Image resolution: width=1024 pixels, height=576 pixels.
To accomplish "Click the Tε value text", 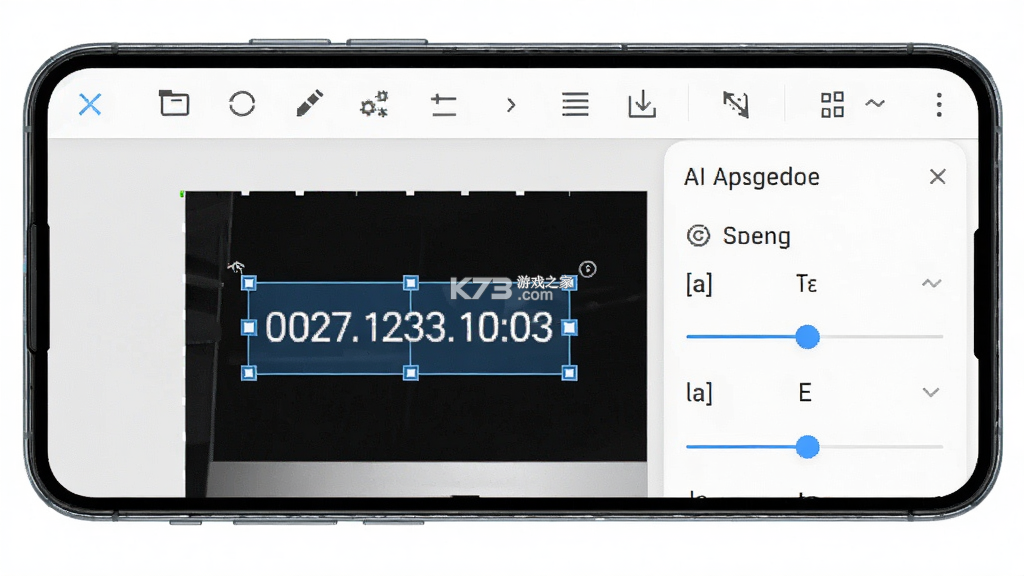I will (806, 283).
